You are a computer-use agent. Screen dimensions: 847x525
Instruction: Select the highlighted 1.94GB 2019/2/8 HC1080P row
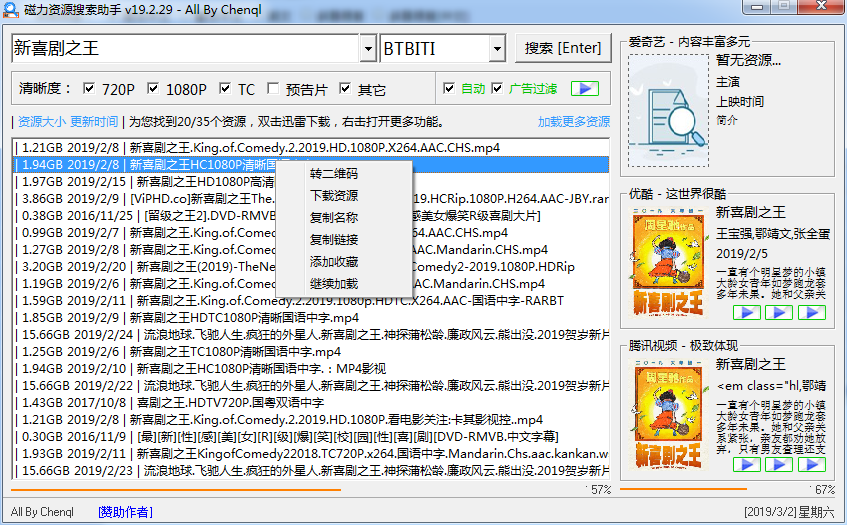(311, 165)
